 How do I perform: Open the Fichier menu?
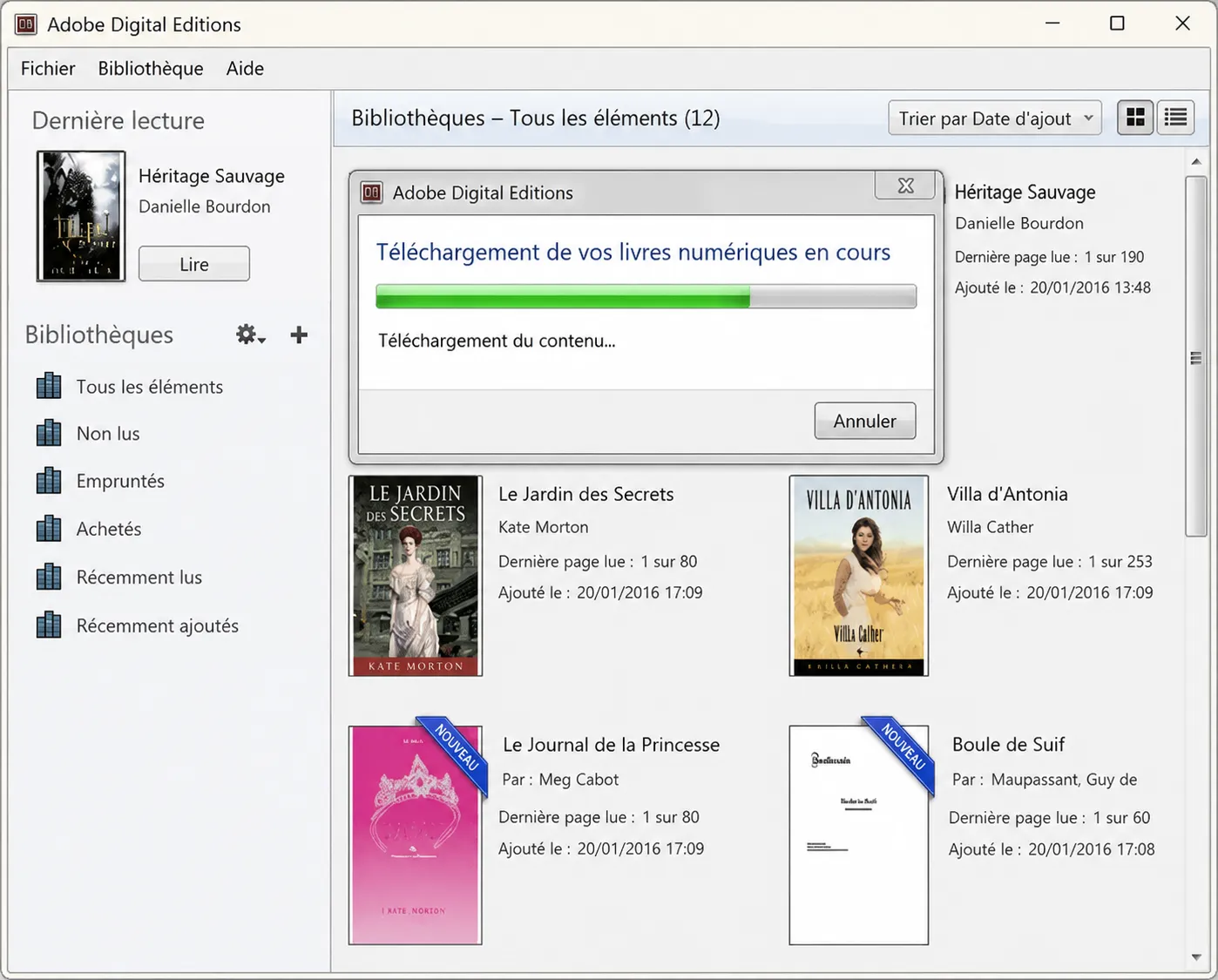(48, 69)
